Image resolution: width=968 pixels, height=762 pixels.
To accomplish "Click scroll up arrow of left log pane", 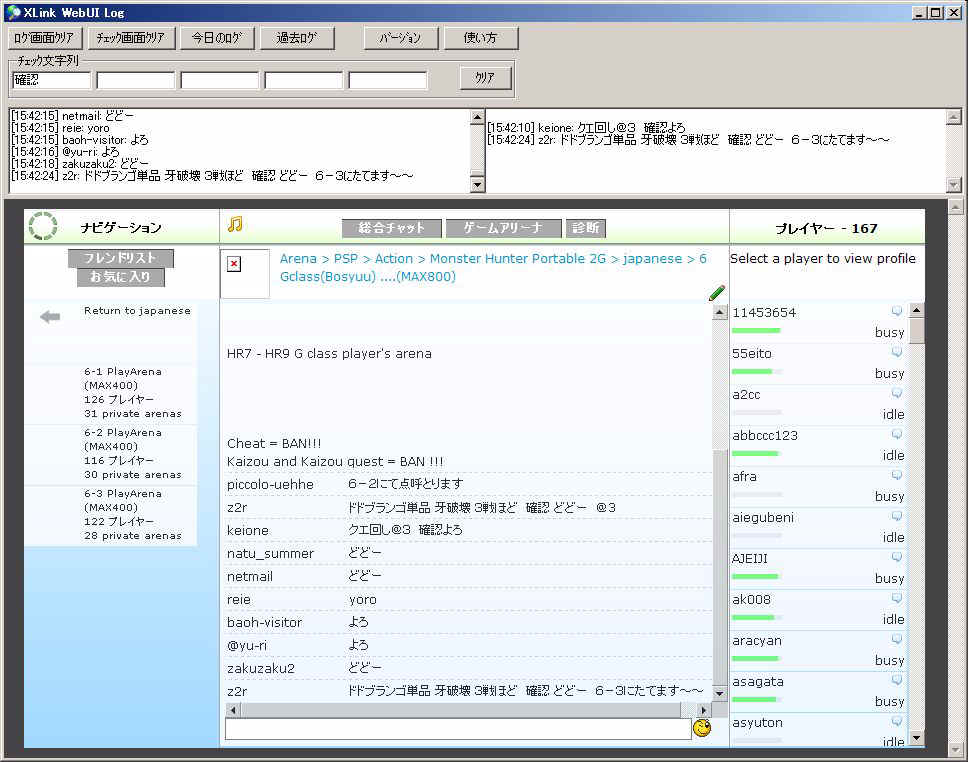I will pos(477,117).
